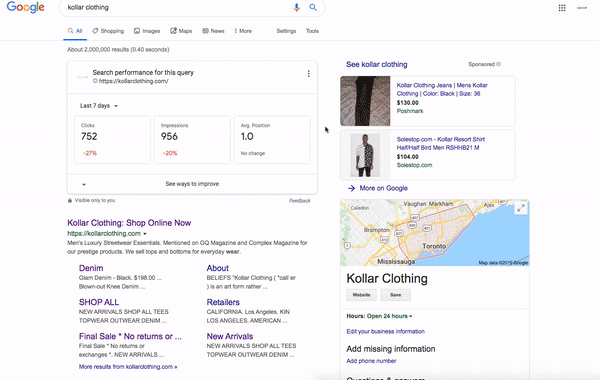Open the Google apps grid
The height and width of the screenshot is (380, 600).
562,8
